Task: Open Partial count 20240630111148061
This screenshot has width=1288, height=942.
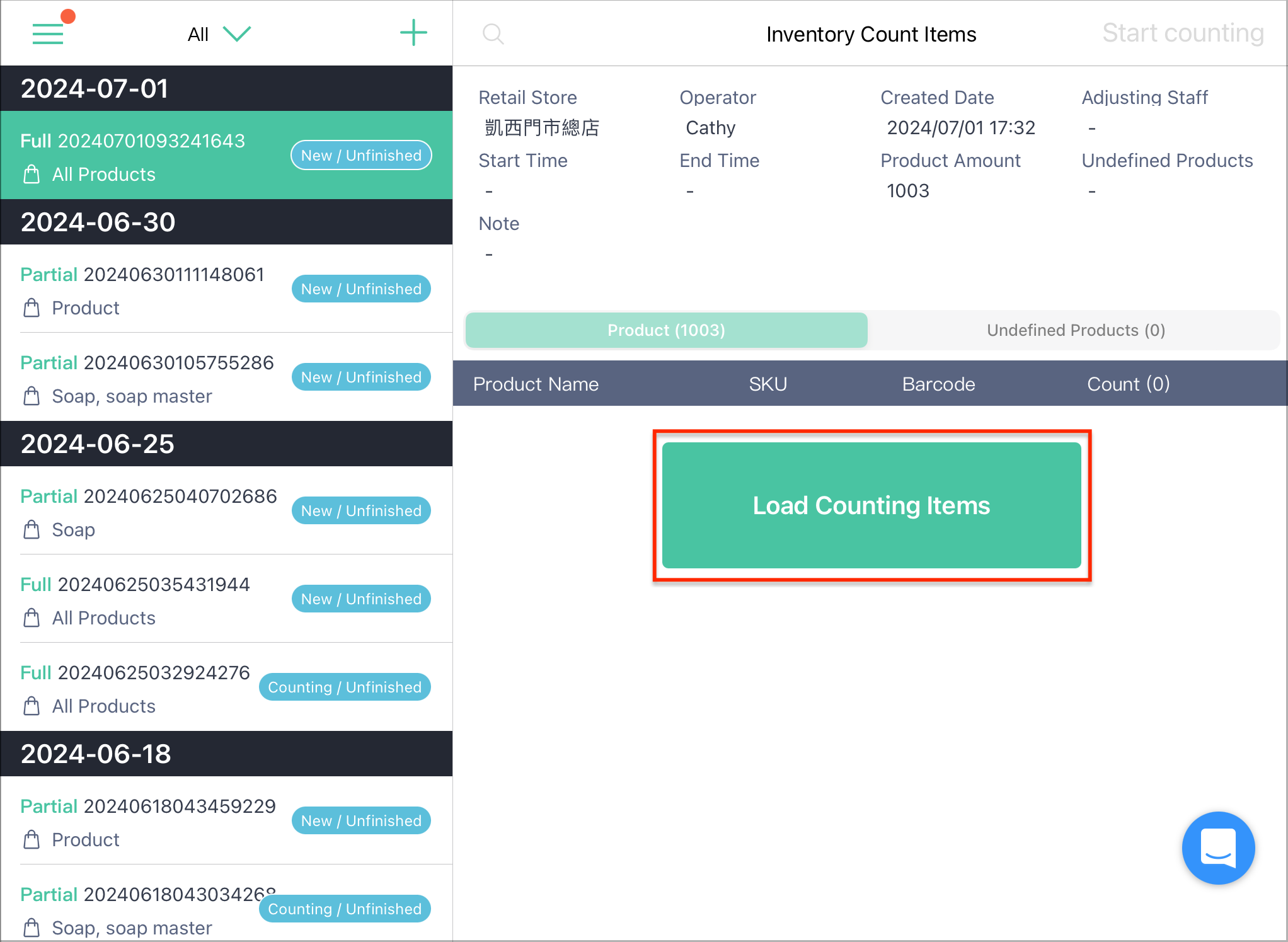Action: tap(226, 289)
